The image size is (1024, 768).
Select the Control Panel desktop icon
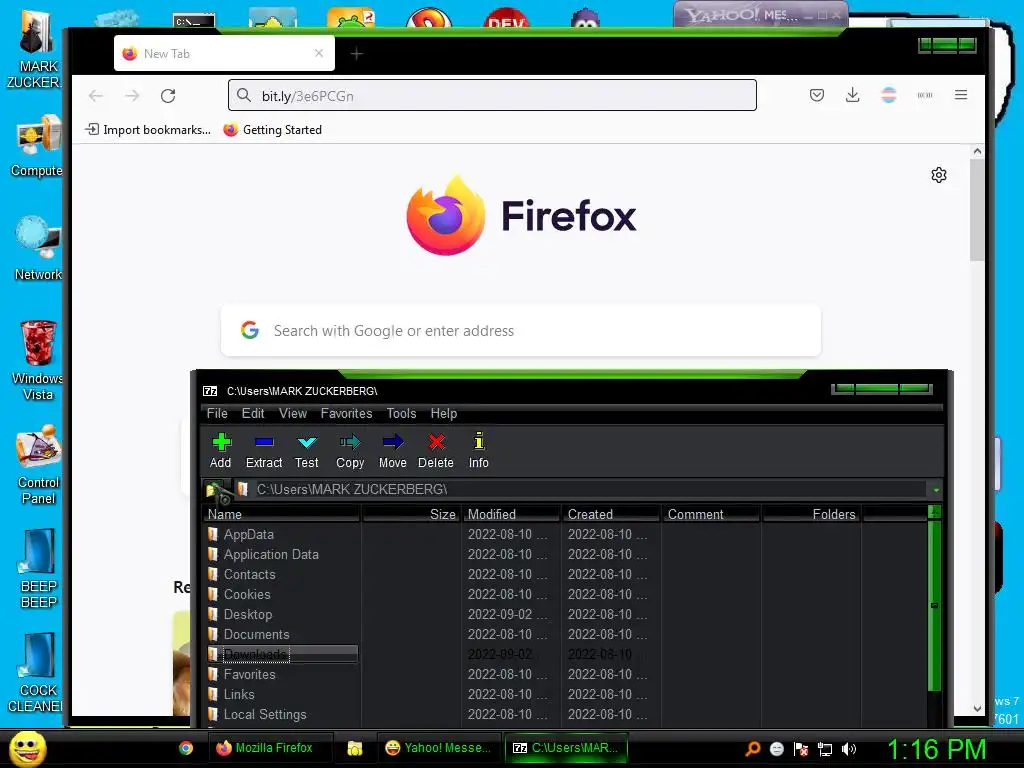(38, 464)
